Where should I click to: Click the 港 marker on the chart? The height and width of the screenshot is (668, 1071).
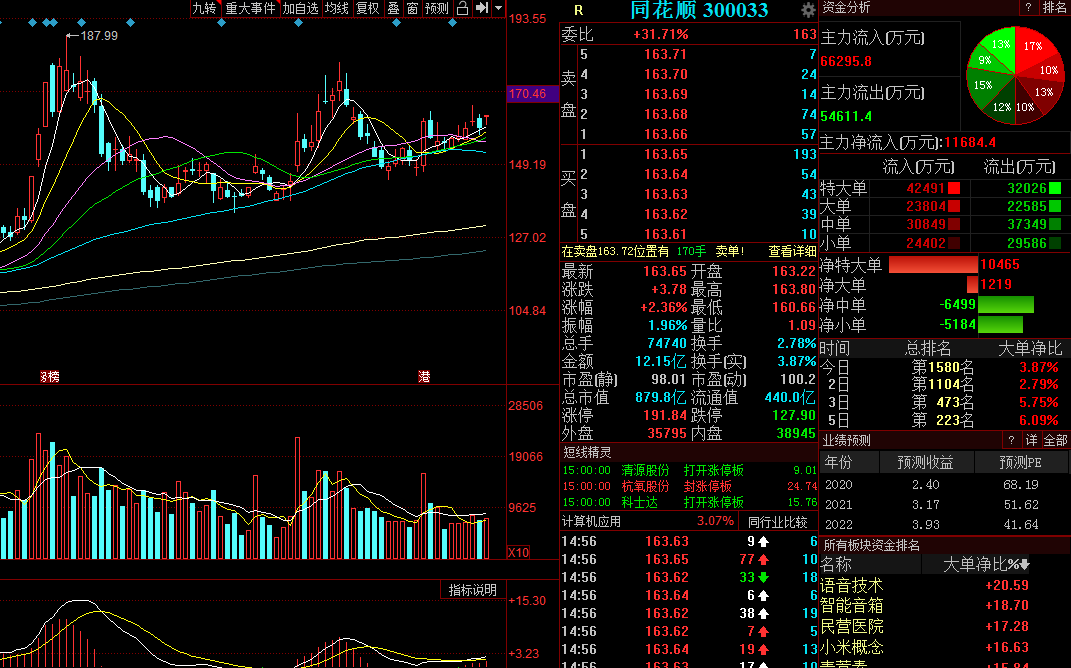424,376
